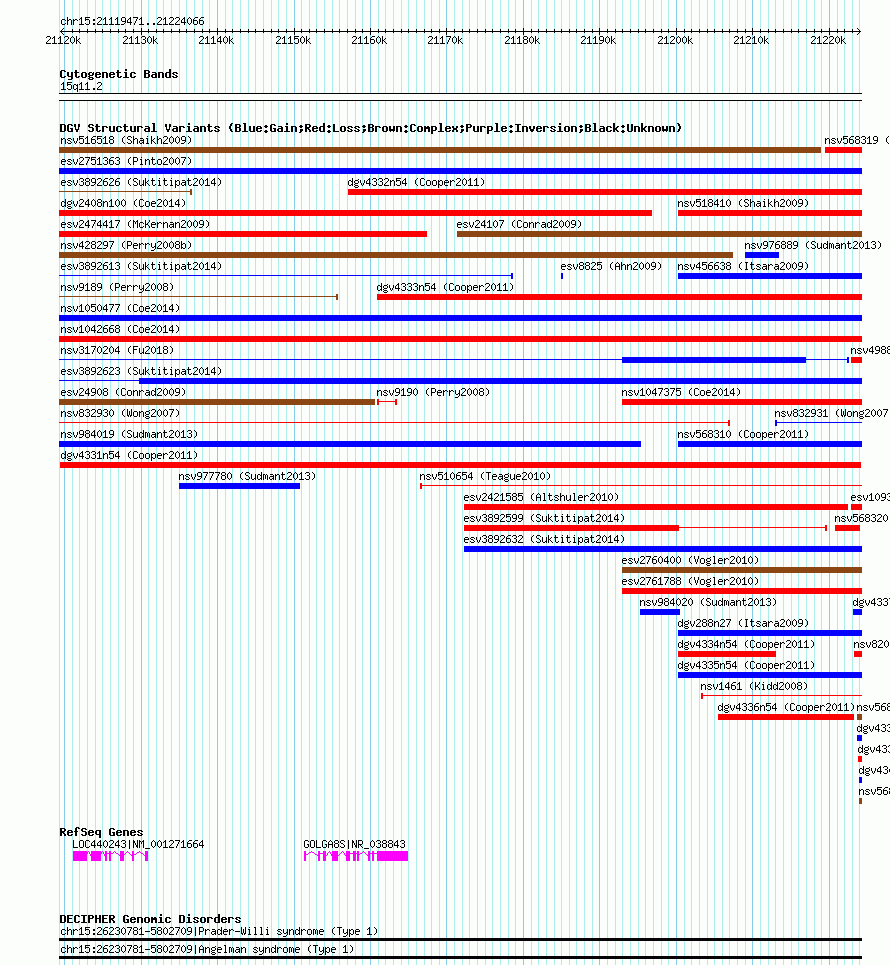Viewport: 890px width, 965px height.
Task: Click the 21200k ruler tick label
Action: [x=675, y=41]
